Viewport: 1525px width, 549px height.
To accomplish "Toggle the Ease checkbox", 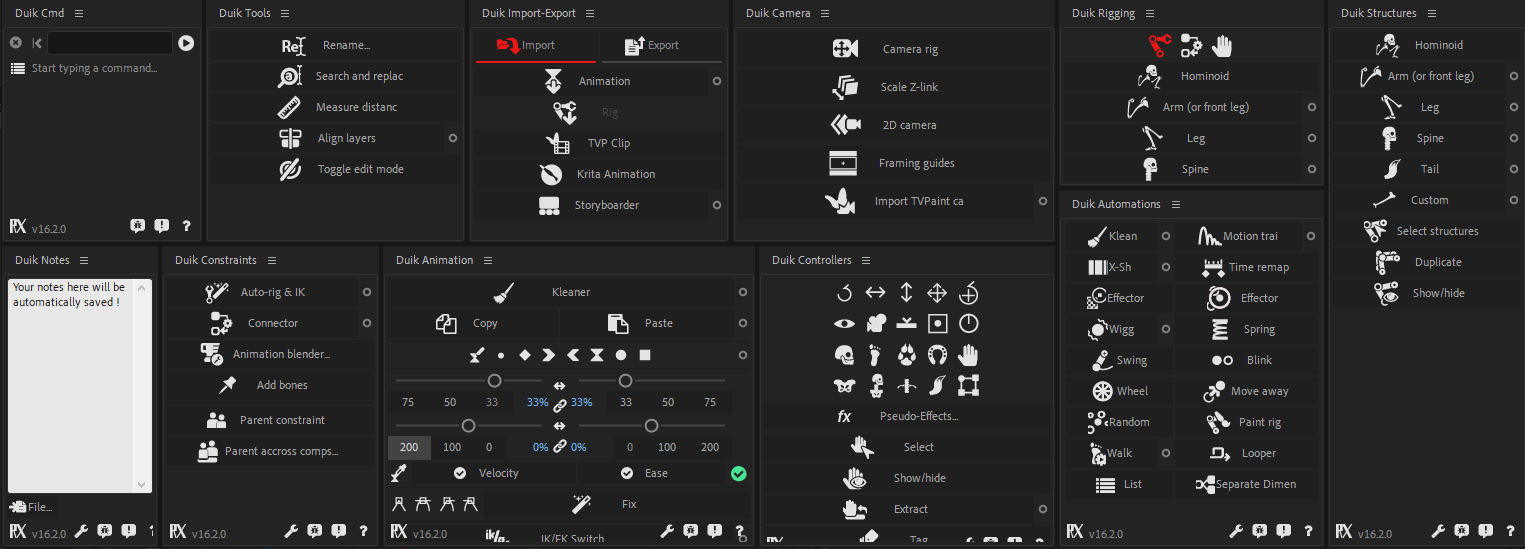I will 627,473.
